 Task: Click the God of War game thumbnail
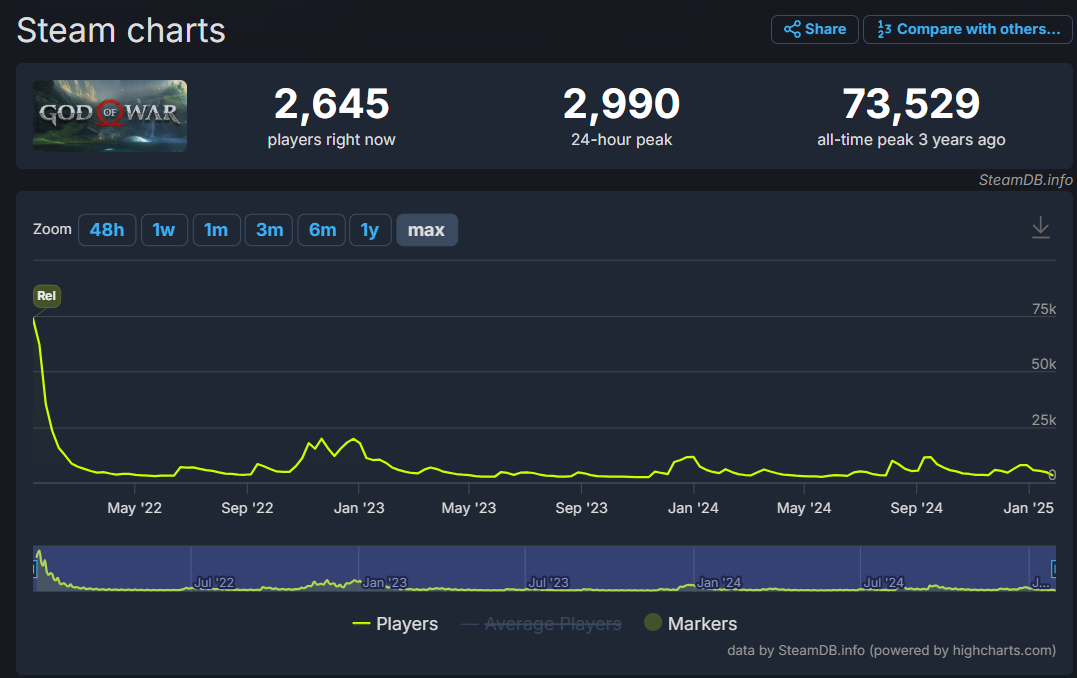click(110, 116)
